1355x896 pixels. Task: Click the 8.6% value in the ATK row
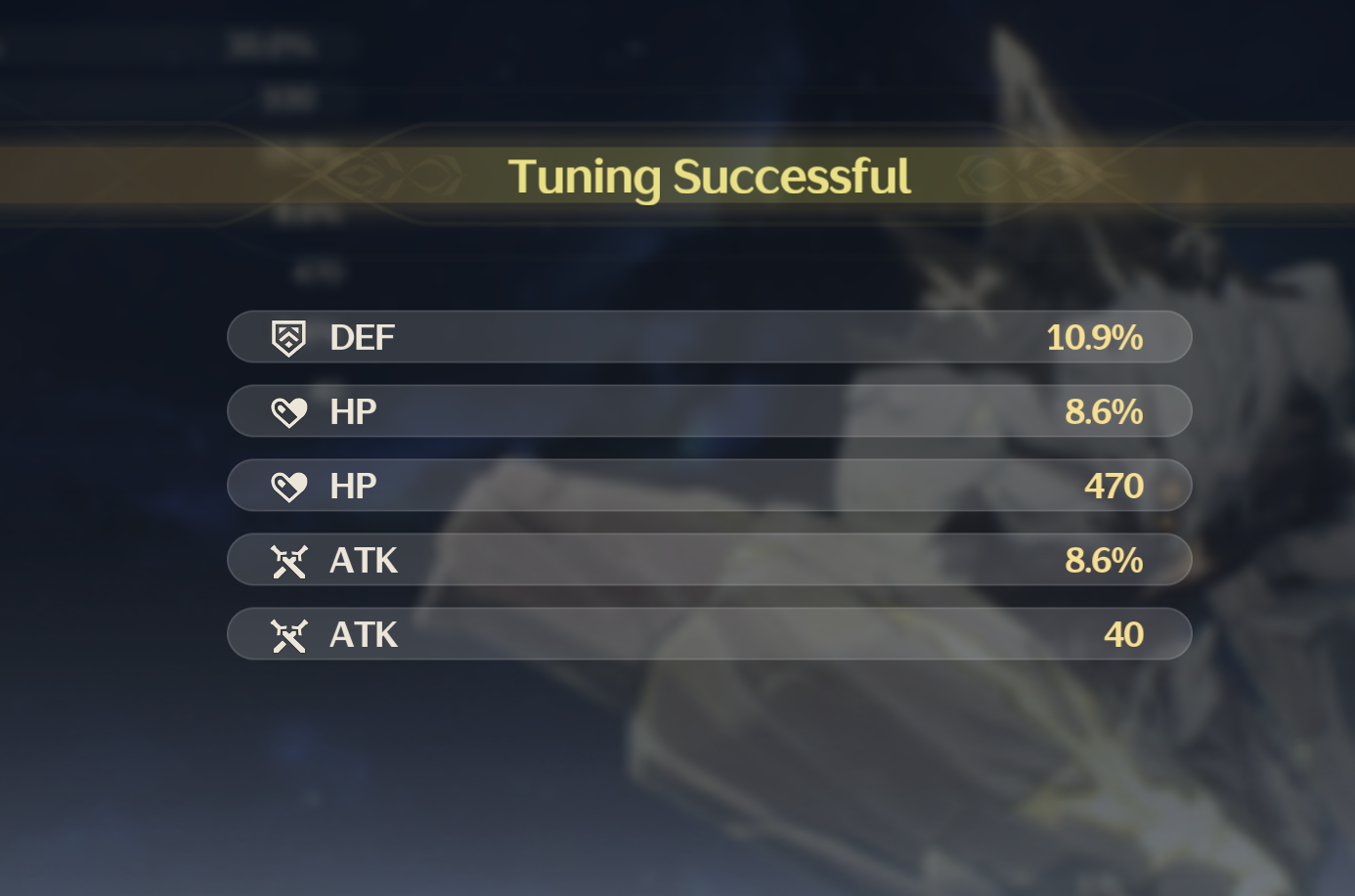[x=1104, y=561]
